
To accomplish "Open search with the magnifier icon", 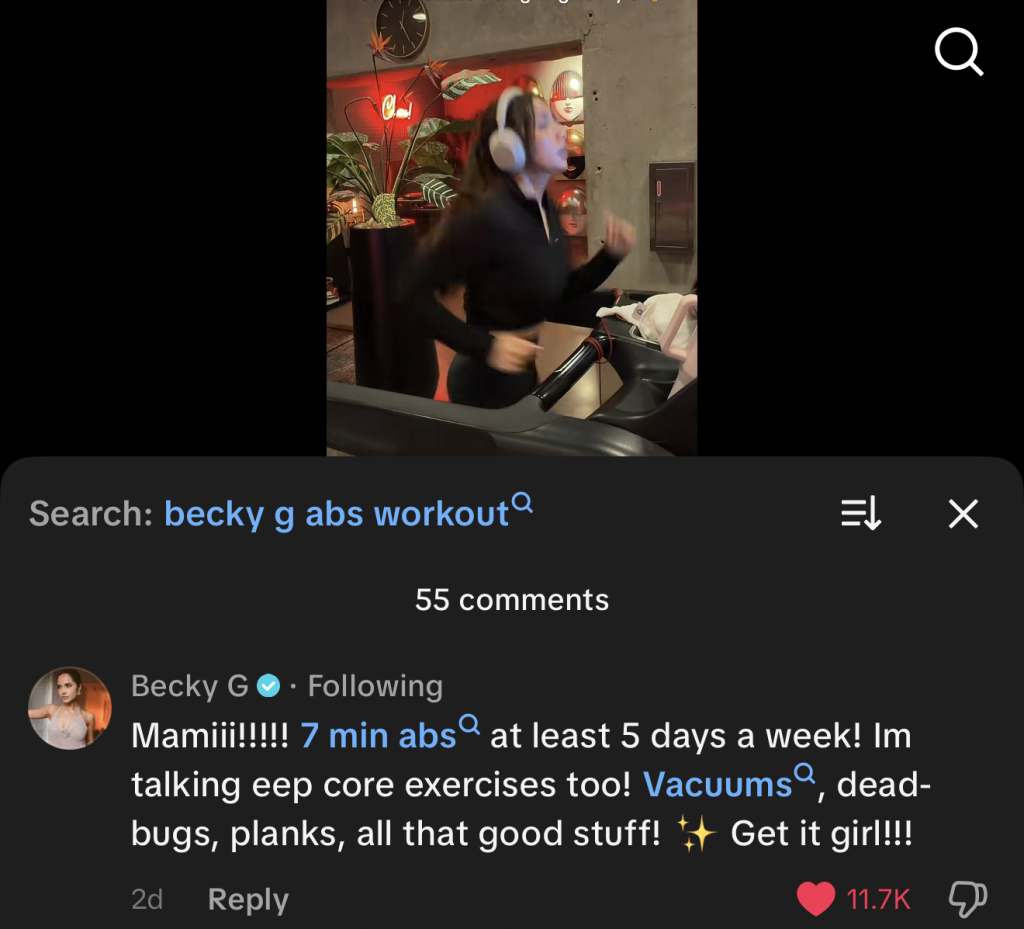I will tap(959, 52).
